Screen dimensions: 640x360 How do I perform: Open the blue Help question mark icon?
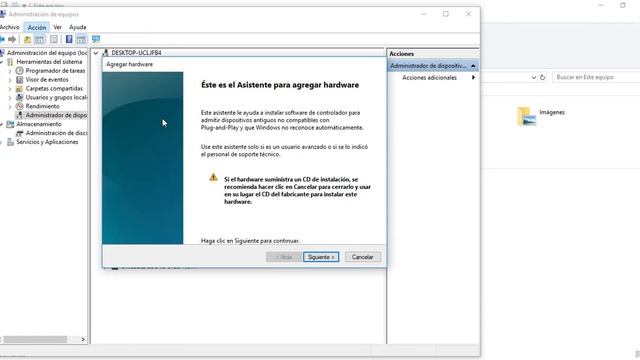(x=69, y=39)
